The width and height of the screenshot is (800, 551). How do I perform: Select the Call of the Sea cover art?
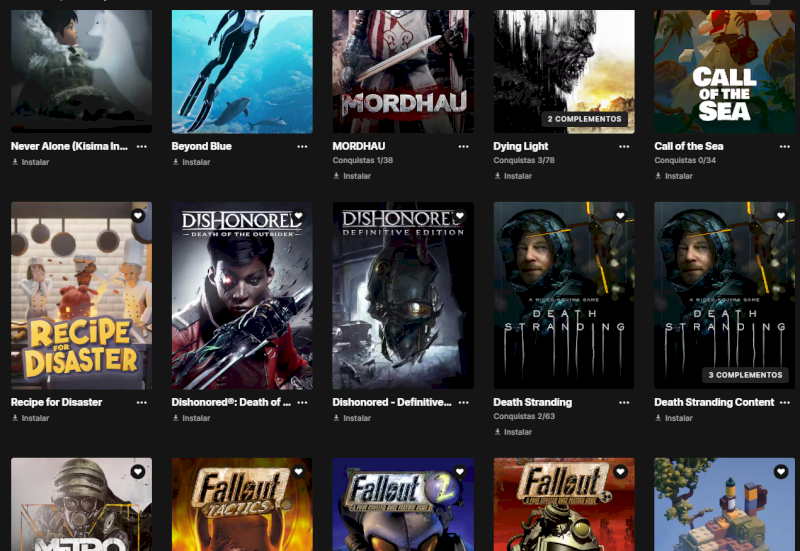724,71
